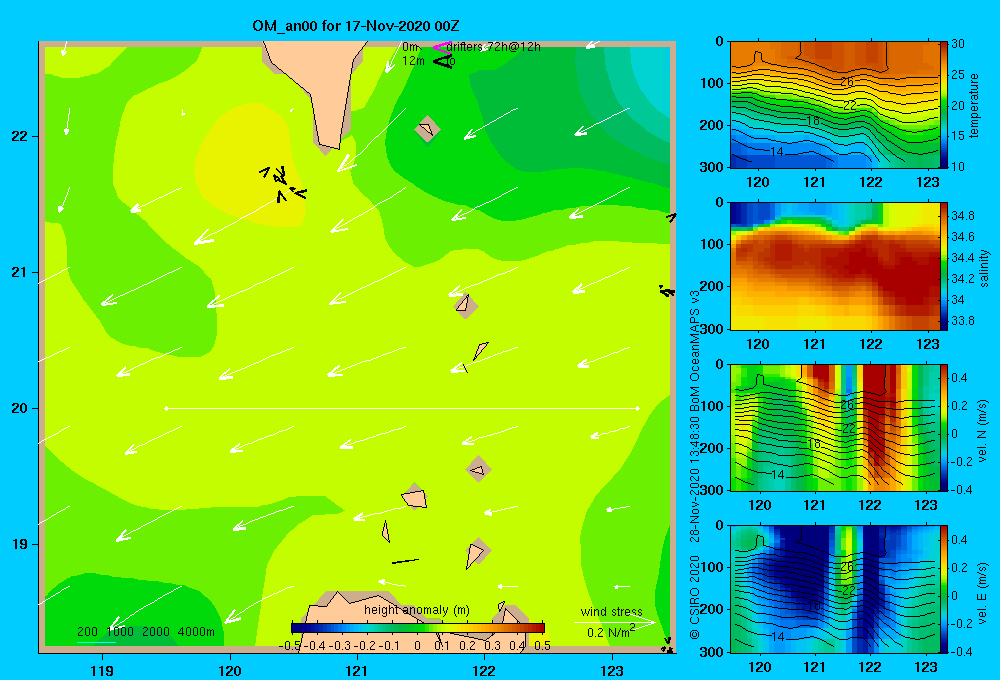Open the salinity depth-section panel
Viewport: 1000px width, 680px height.
point(834,266)
